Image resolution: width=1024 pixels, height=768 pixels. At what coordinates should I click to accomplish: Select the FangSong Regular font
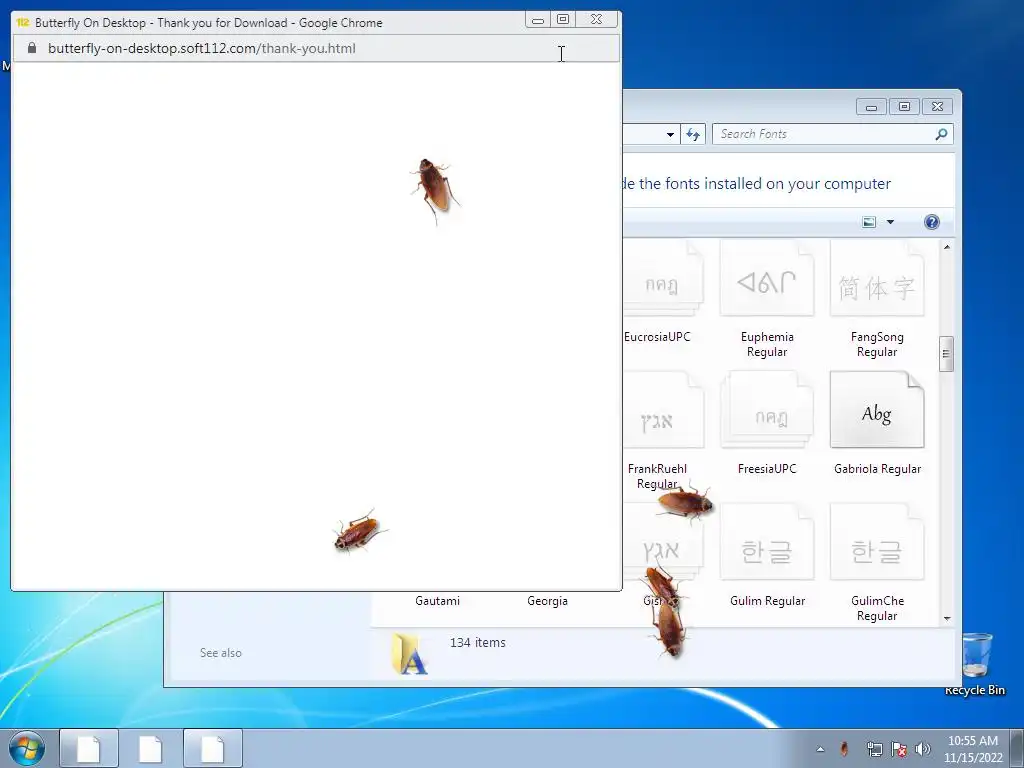pos(877,299)
